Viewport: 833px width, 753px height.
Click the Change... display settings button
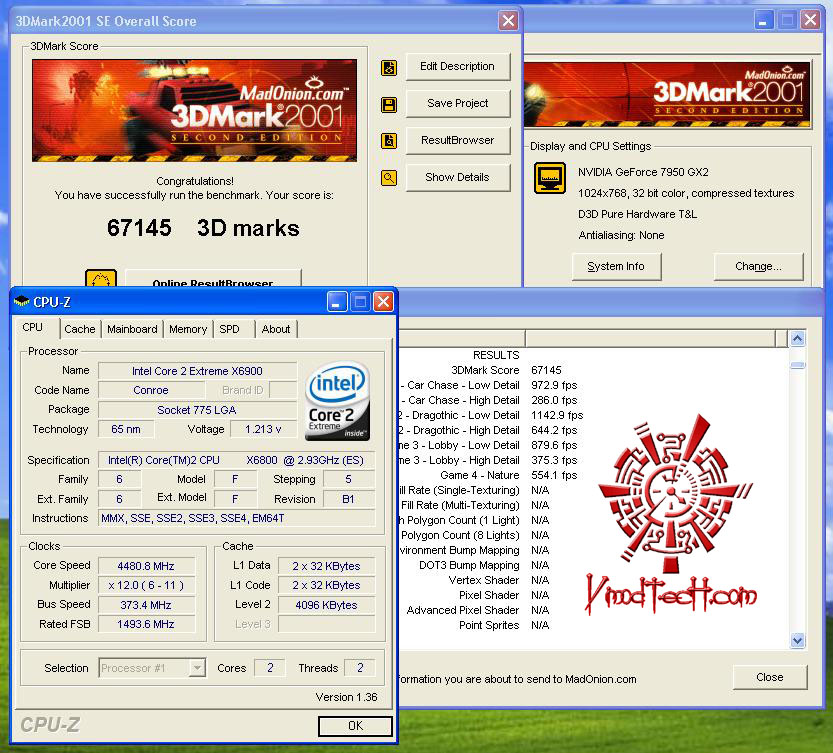point(758,266)
